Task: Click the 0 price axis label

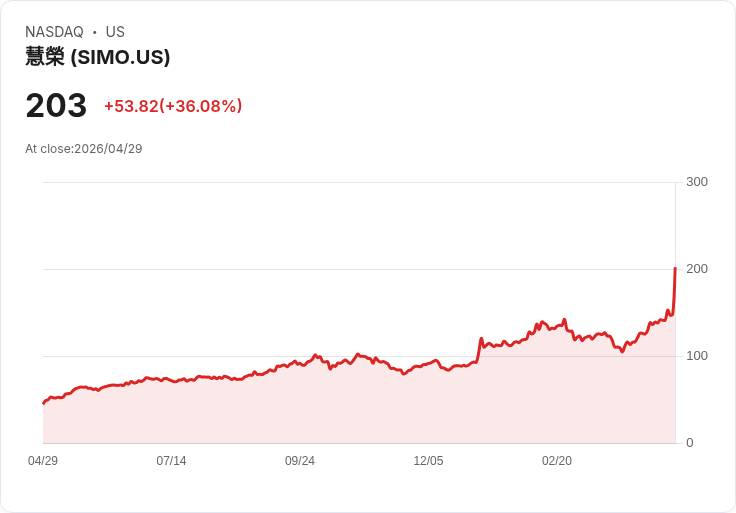Action: pyautogui.click(x=690, y=443)
